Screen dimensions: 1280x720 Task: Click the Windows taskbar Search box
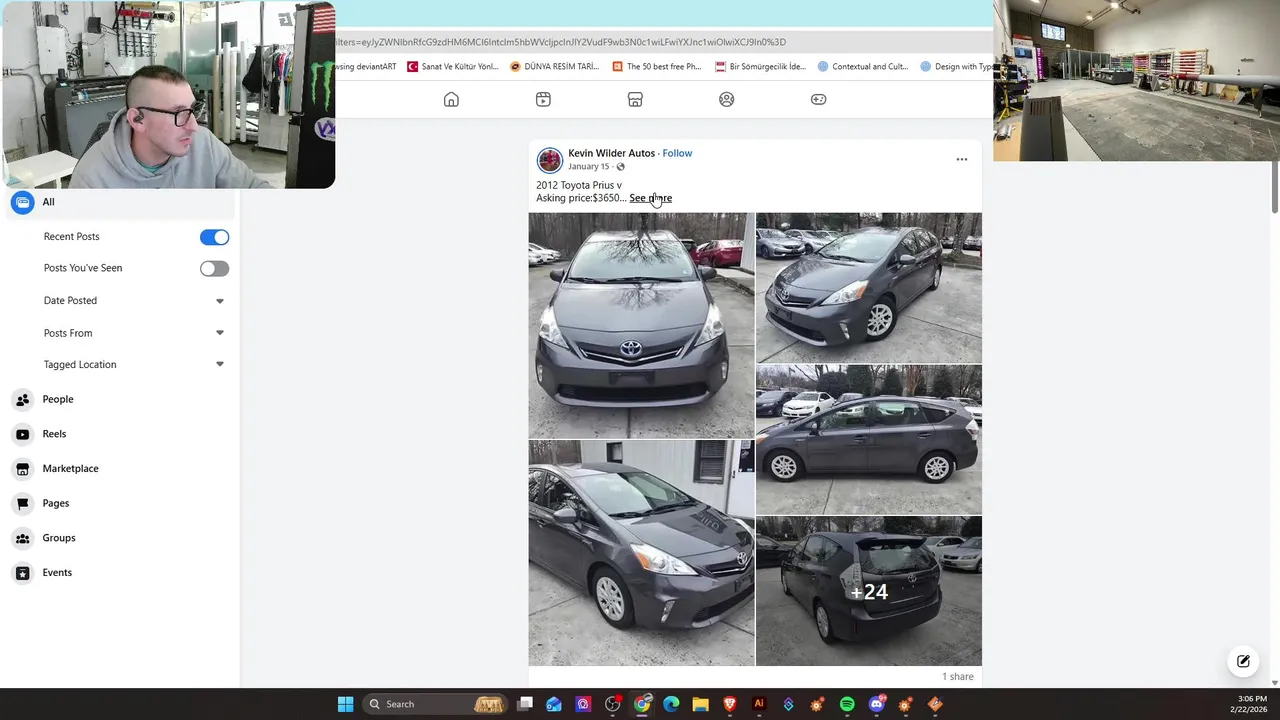435,704
